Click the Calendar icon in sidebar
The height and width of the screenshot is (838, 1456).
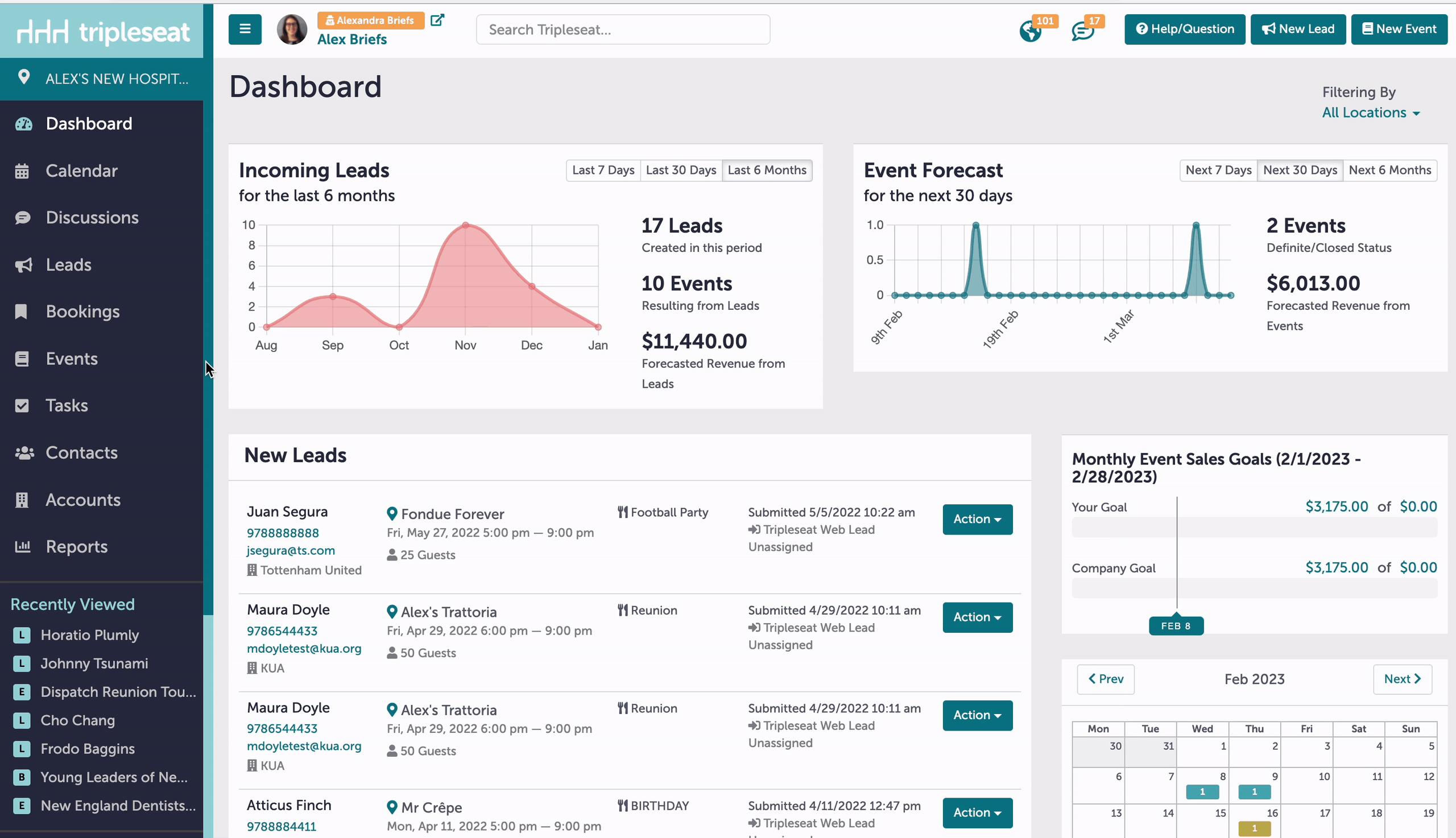pyautogui.click(x=22, y=171)
